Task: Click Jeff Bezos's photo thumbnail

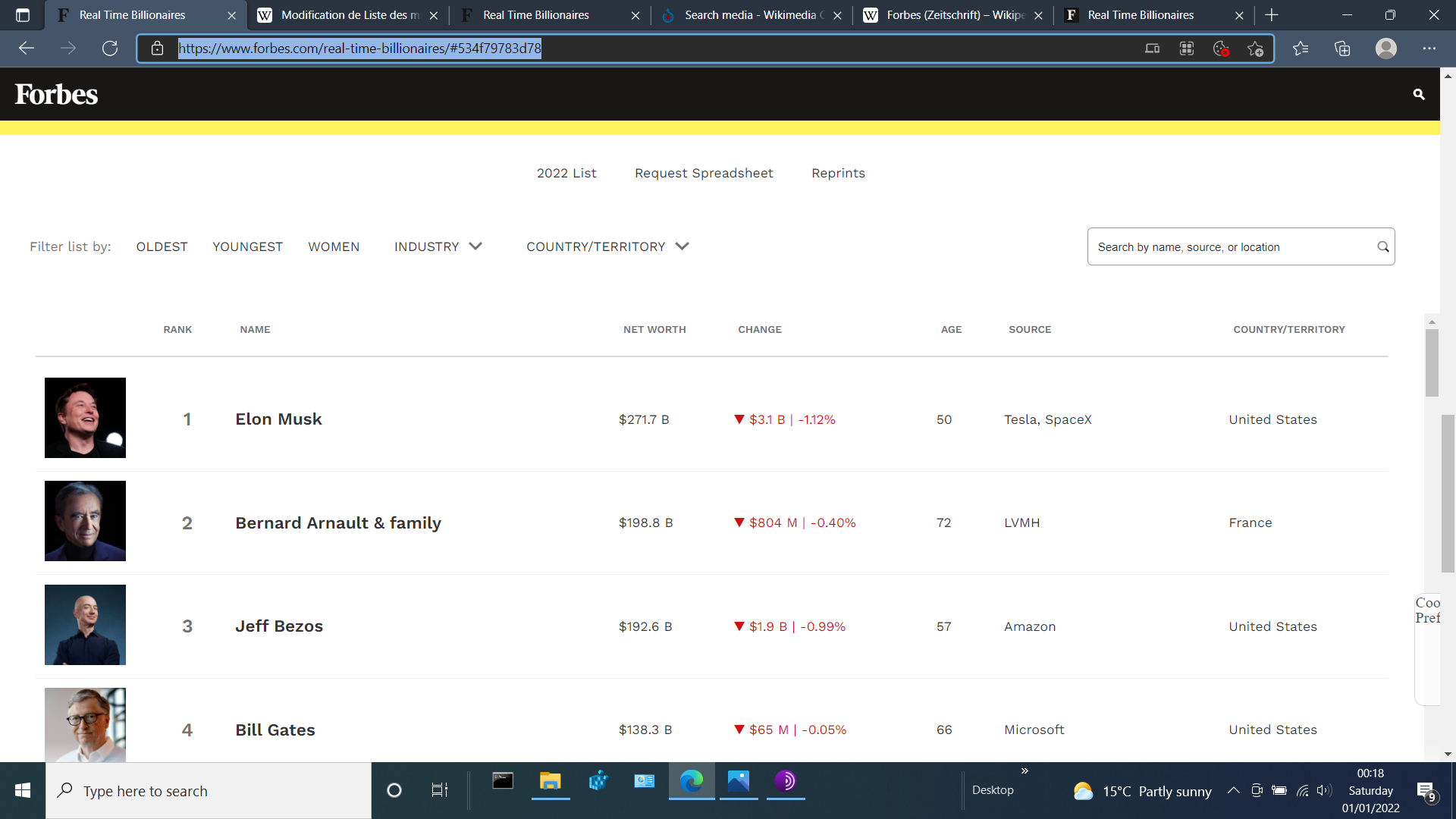Action: [85, 625]
